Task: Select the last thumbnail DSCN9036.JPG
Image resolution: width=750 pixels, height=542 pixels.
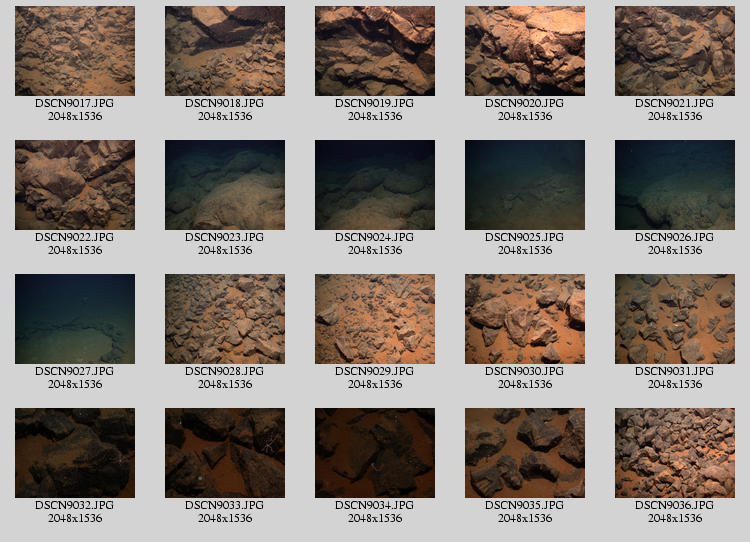Action: pyautogui.click(x=675, y=453)
